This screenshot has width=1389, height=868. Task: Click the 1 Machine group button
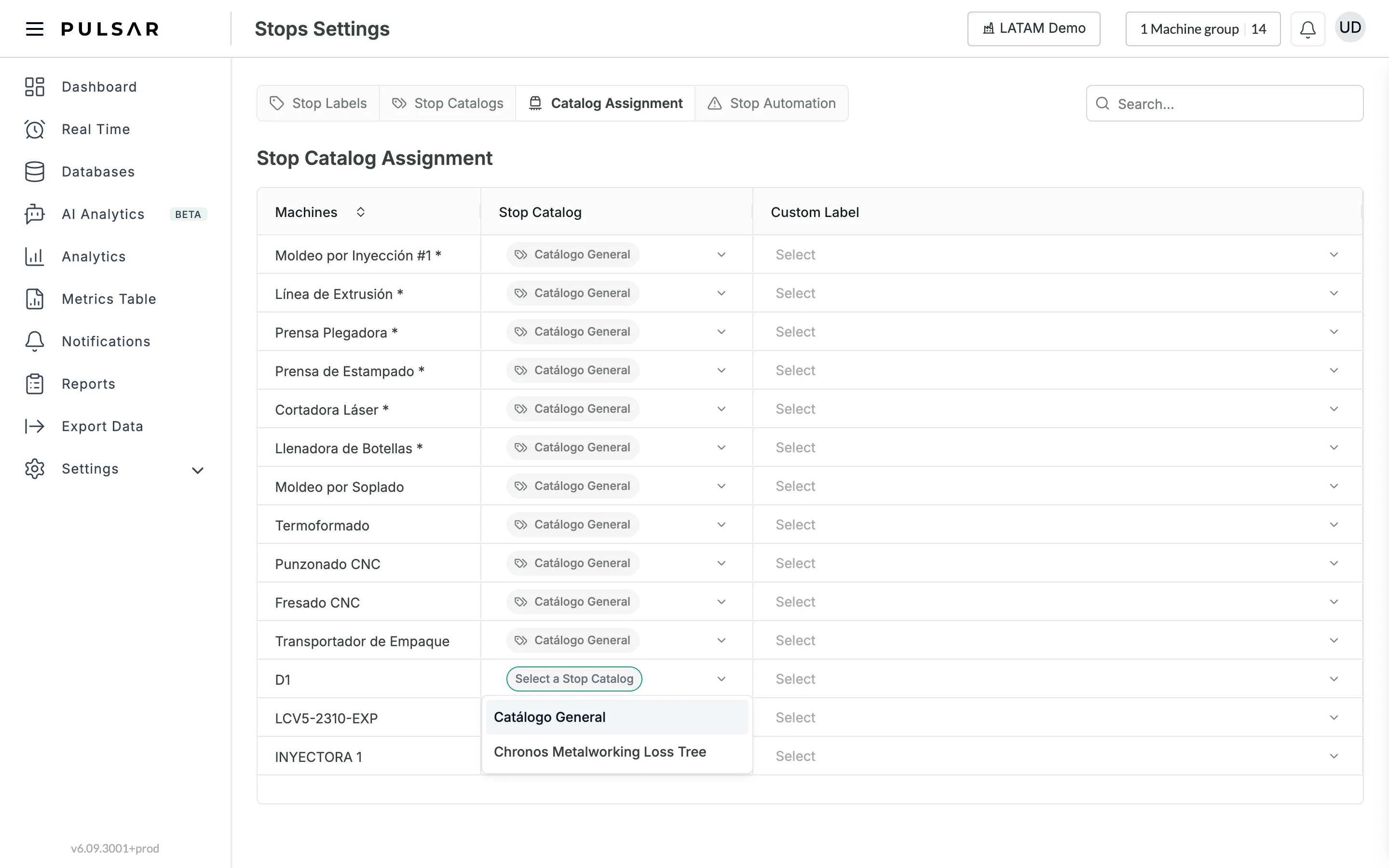[1203, 29]
